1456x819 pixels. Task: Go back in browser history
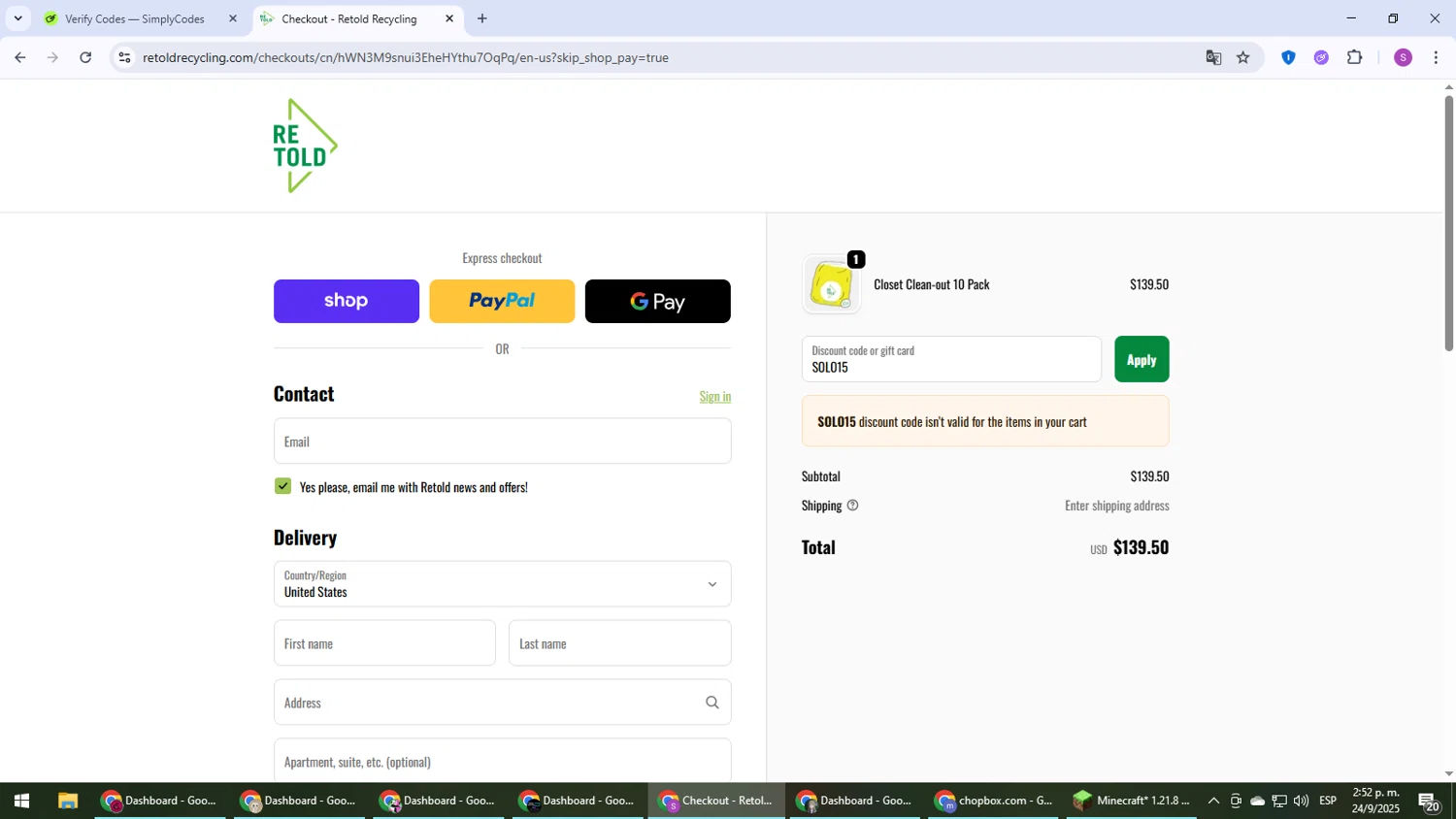(x=20, y=57)
